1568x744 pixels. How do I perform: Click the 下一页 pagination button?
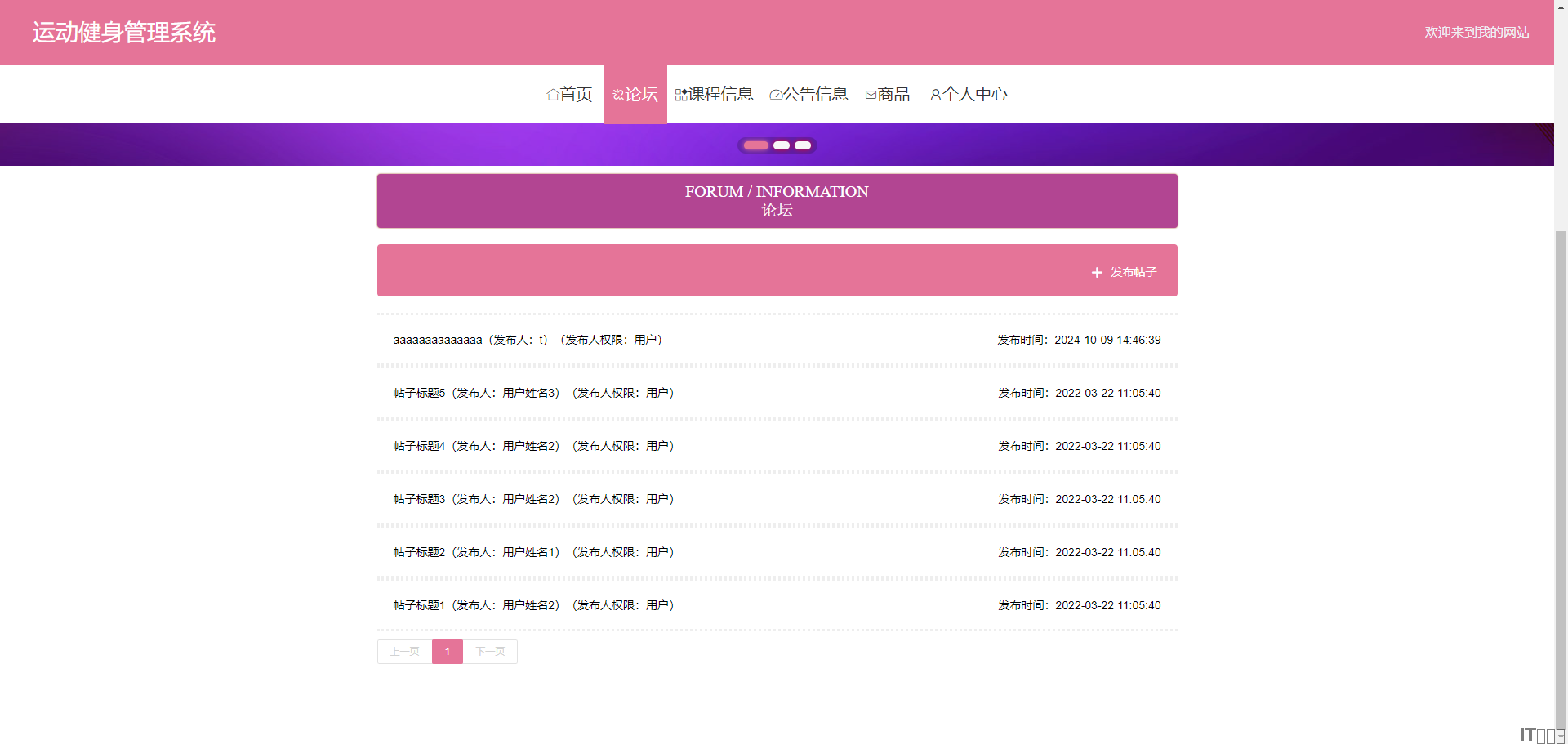(490, 652)
